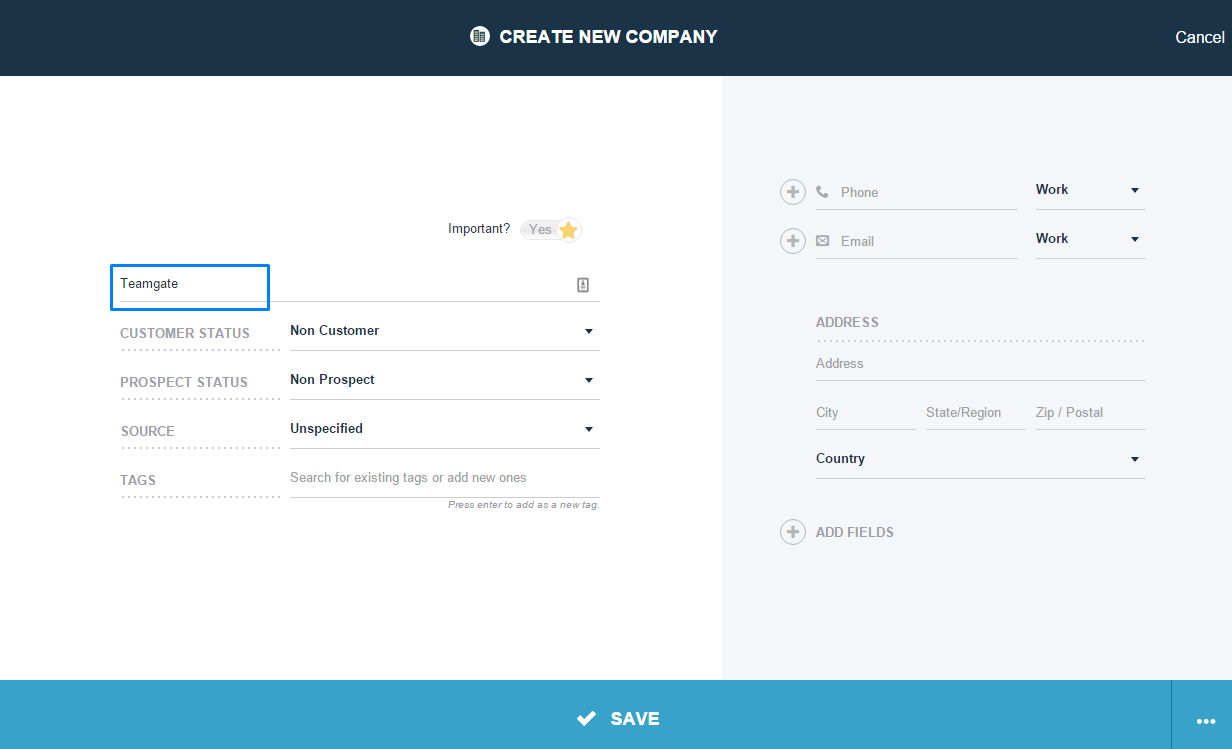Click the plus icon beside Email
Screen dimensions: 1232x749
click(793, 241)
